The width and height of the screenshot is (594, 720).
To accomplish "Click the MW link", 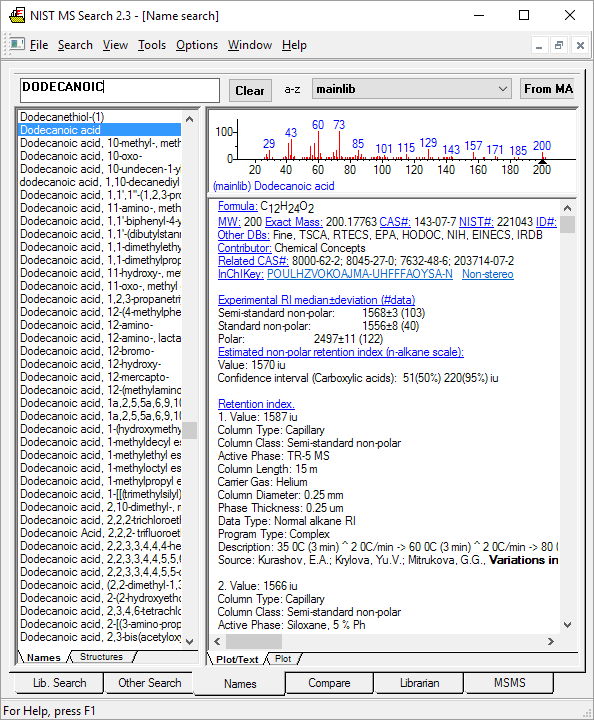I will (229, 222).
